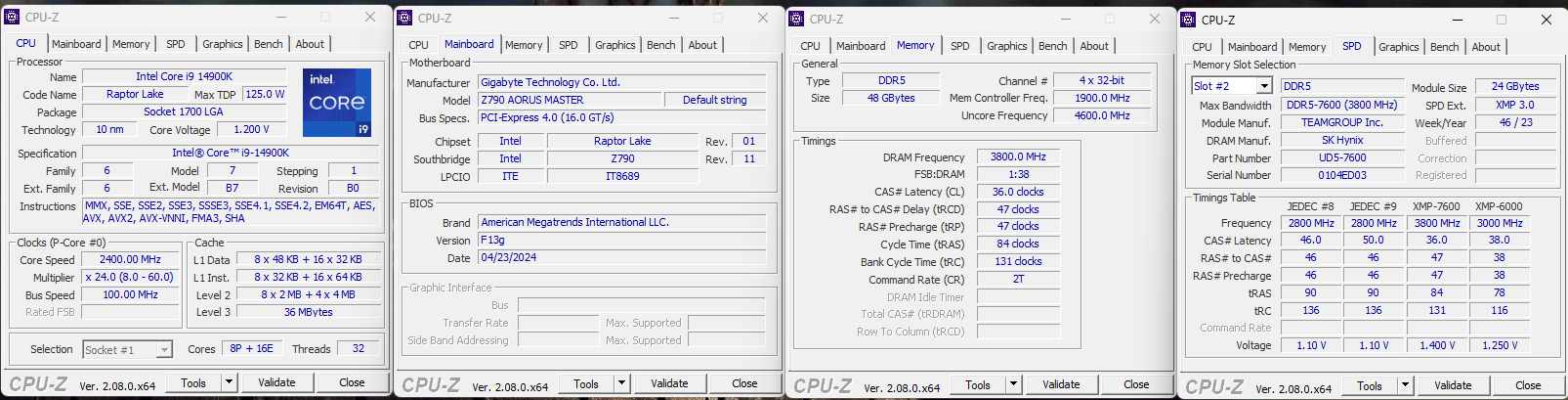
Task: Open Mainboard tab in the CPU window
Action: [76, 44]
